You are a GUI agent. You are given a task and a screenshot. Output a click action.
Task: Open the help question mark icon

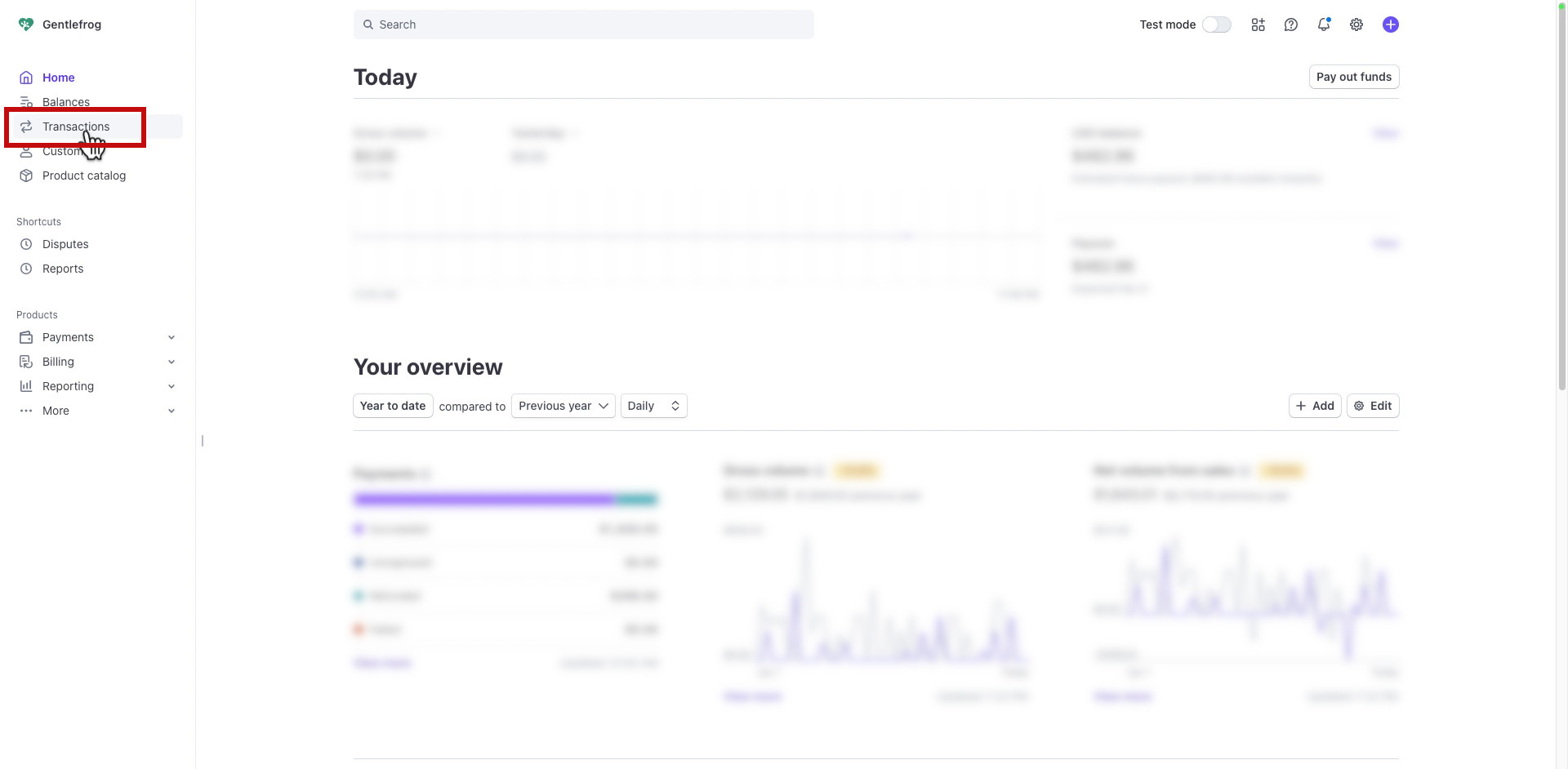pos(1290,24)
